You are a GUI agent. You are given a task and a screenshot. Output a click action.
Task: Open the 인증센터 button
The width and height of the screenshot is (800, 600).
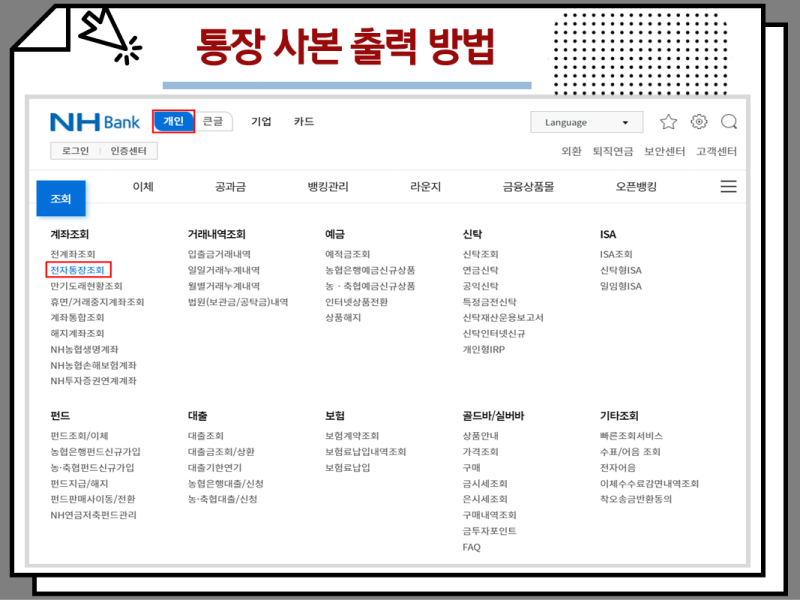pos(128,150)
